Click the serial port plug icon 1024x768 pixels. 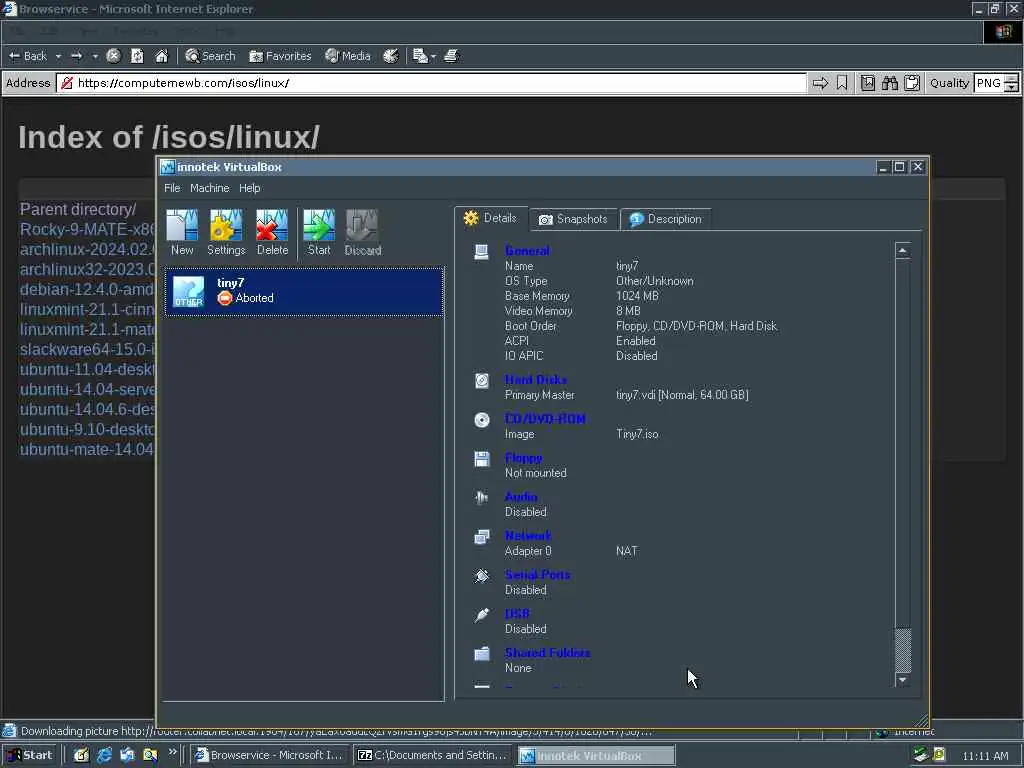[482, 576]
